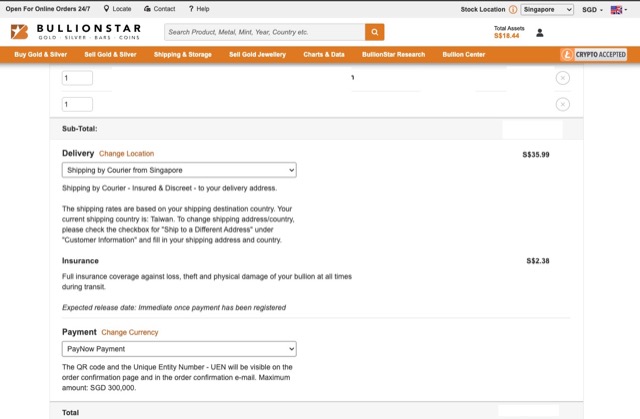Open the PayNow Payment dropdown

(179, 349)
